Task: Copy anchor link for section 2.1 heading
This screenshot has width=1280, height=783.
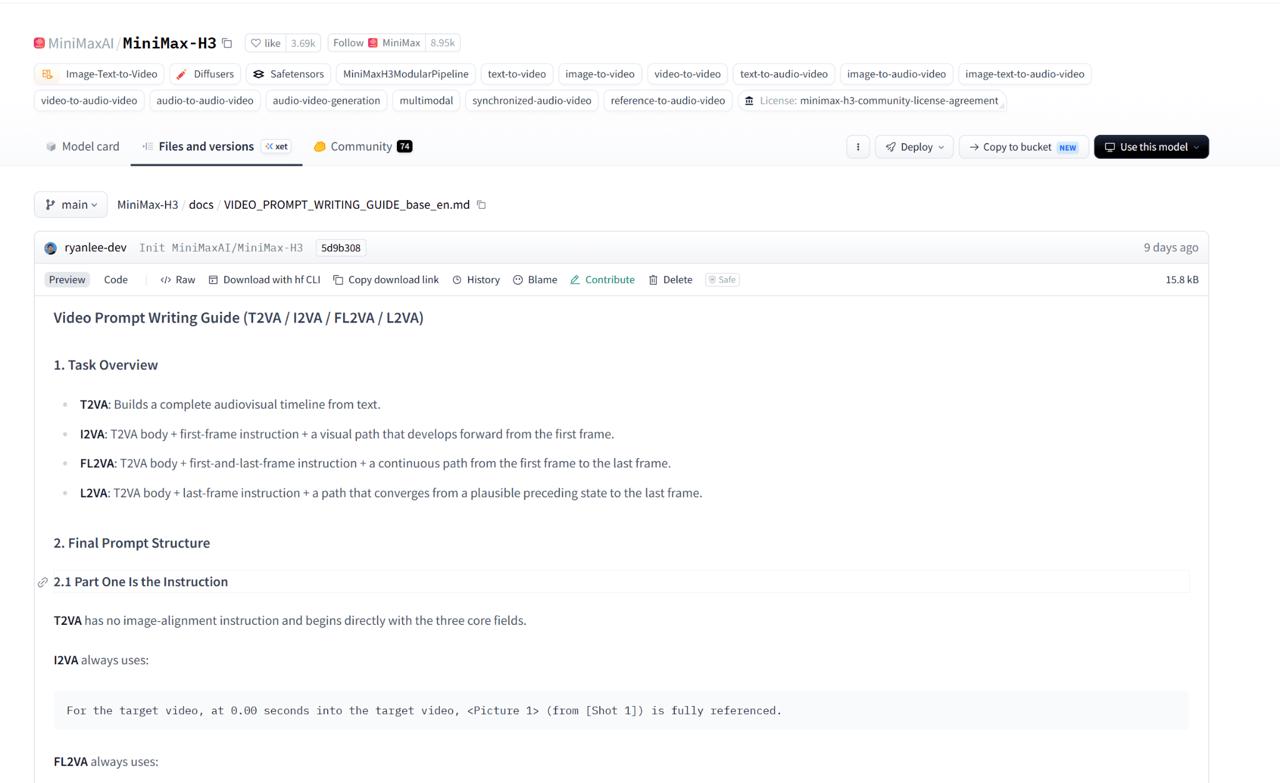Action: pos(43,582)
